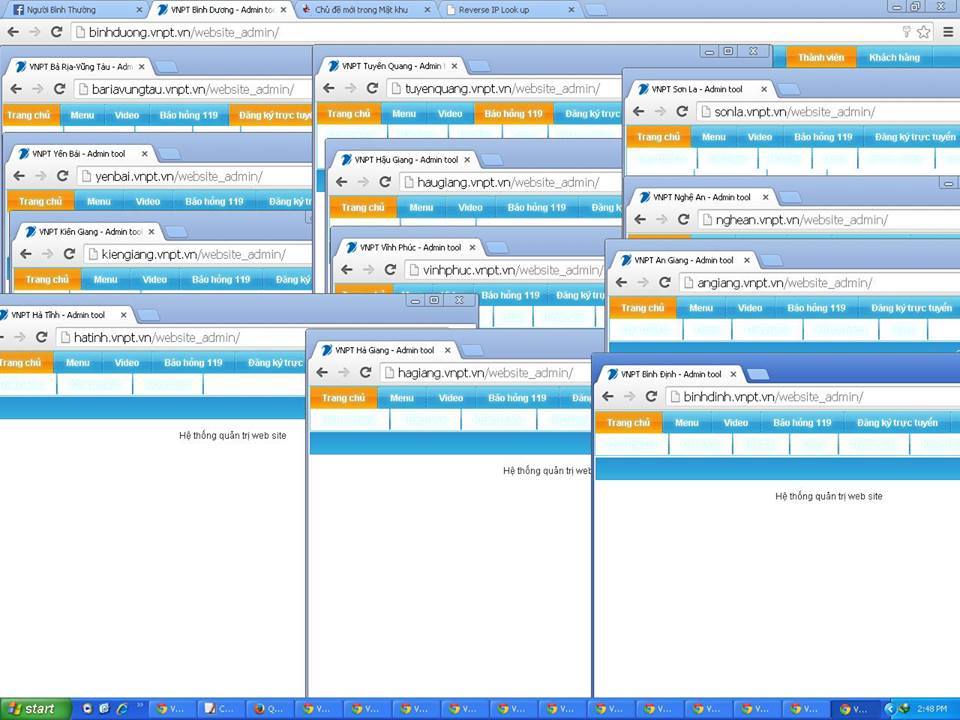This screenshot has width=960, height=720.
Task: Close the VNPT Bình Định Admin tool tab
Action: pos(733,374)
